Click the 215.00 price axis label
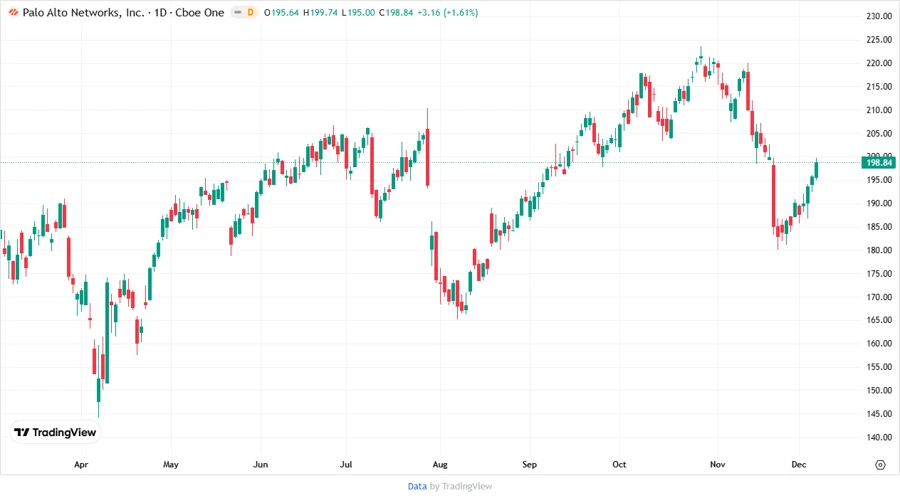Image resolution: width=900 pixels, height=498 pixels. tap(879, 87)
